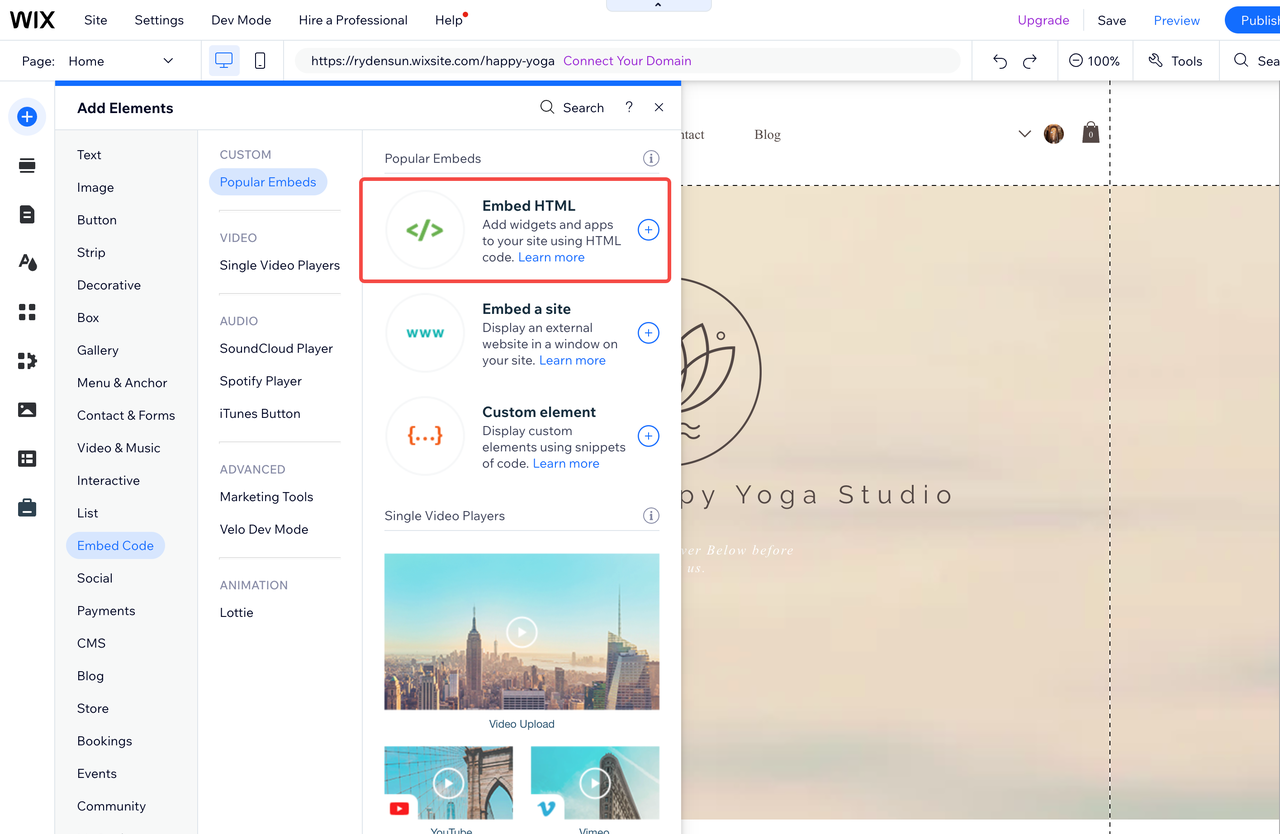Click the Custom element braces icon

coord(425,436)
